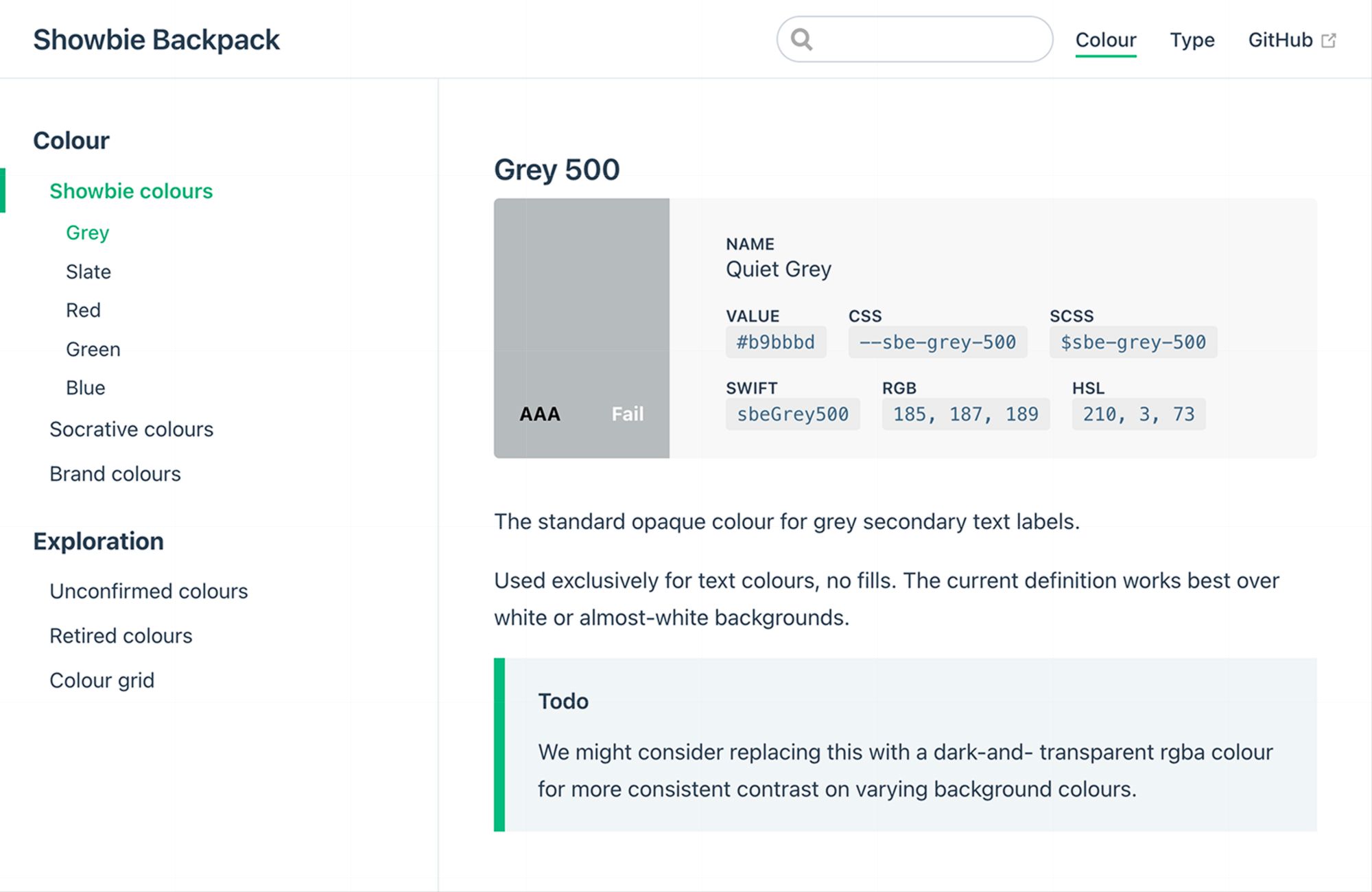Open Socrative colours page
The image size is (1372, 892).
(x=131, y=430)
